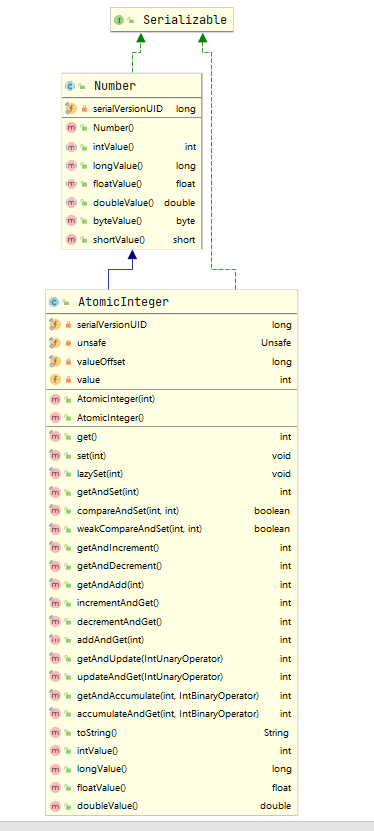Select doubleValue() in the Number class
Image resolution: width=374 pixels, height=831 pixels.
(132, 202)
